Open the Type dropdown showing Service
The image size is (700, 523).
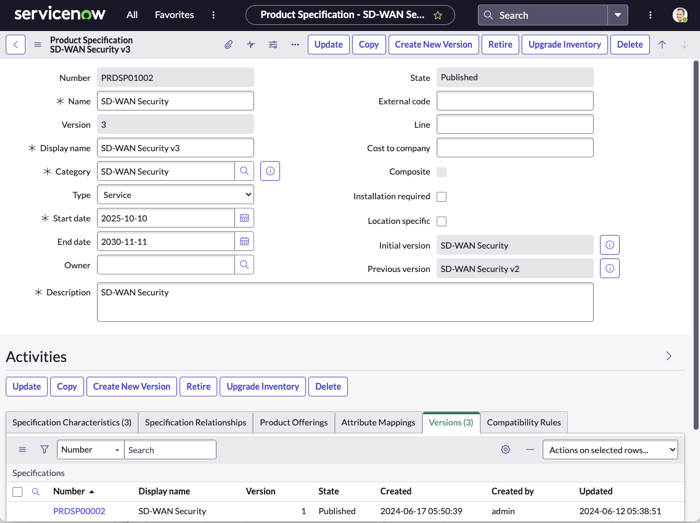click(175, 195)
